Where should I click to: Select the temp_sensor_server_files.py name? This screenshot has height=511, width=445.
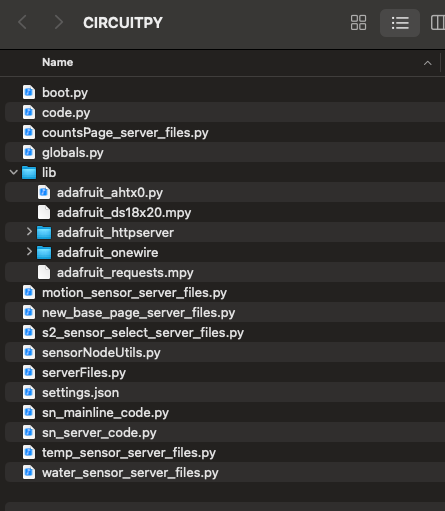point(129,453)
